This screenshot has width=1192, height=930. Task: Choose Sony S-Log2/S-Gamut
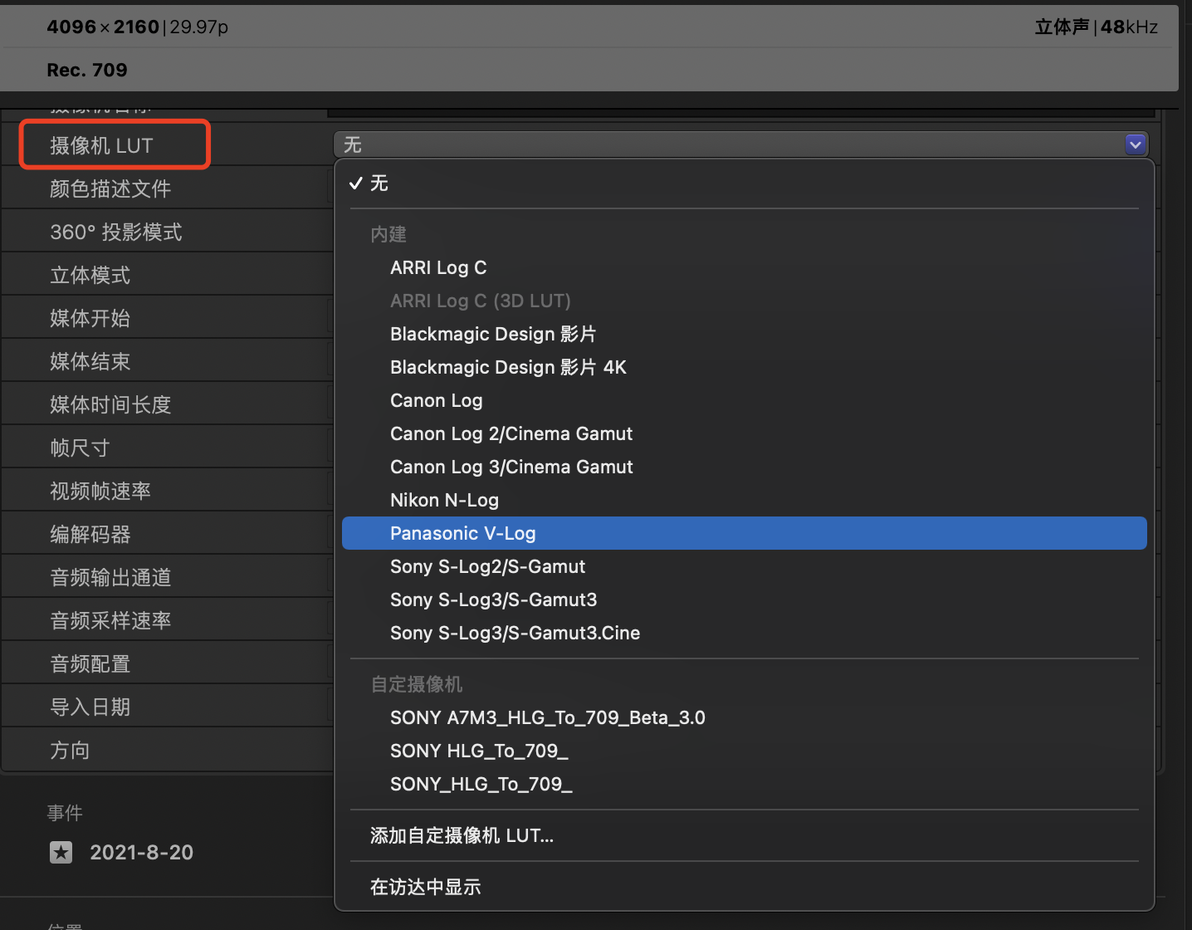click(x=744, y=567)
